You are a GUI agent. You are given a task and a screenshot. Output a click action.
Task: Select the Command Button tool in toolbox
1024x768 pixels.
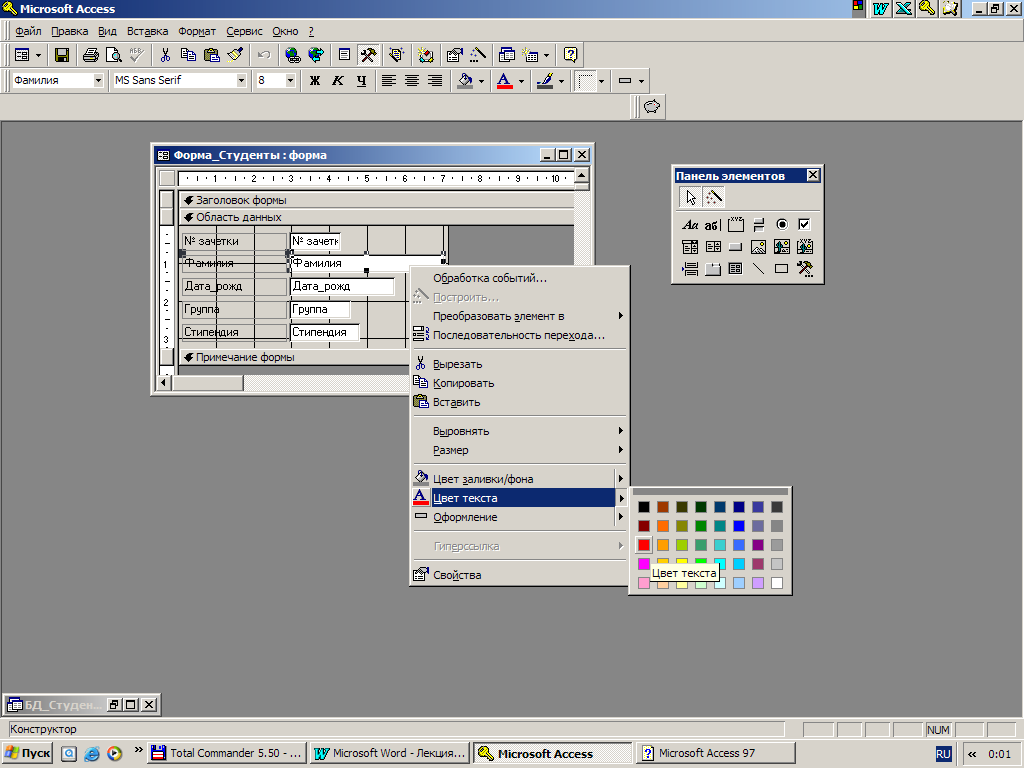[735, 247]
